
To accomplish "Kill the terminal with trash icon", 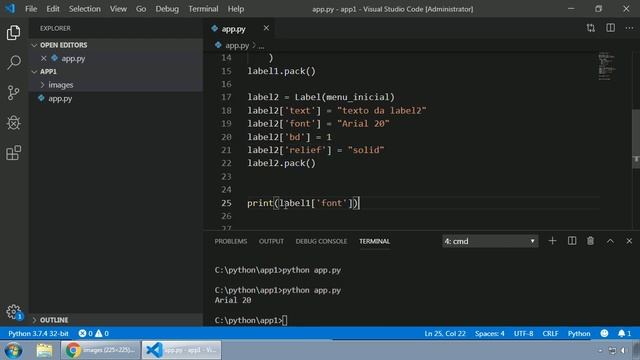I will 591,241.
